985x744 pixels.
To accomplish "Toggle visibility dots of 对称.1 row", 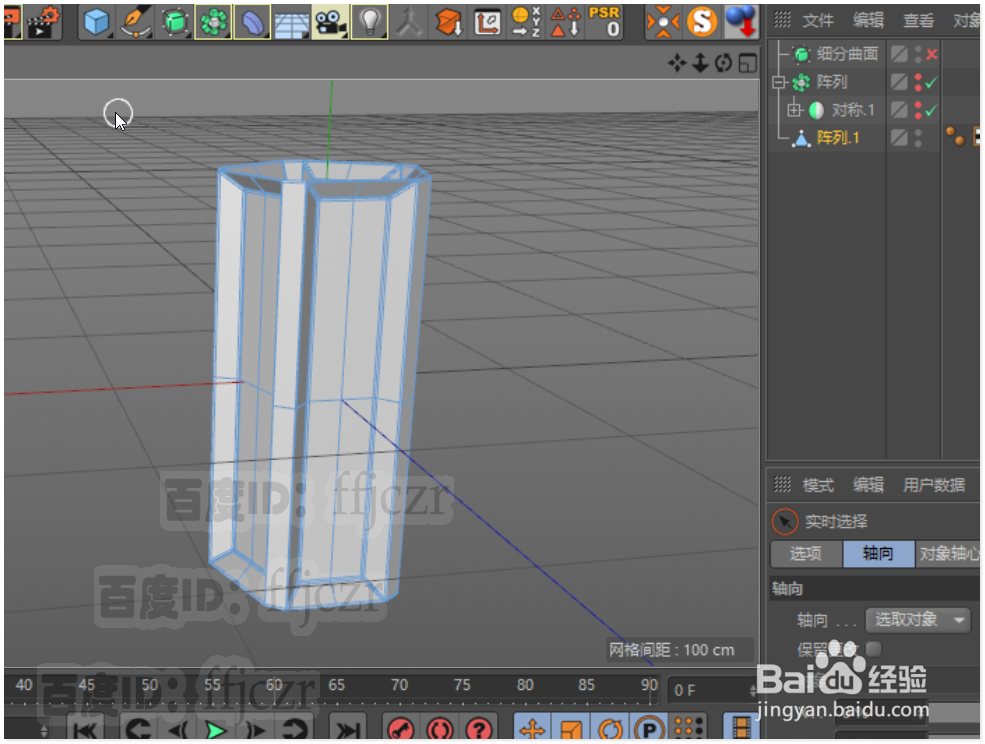I will 918,110.
